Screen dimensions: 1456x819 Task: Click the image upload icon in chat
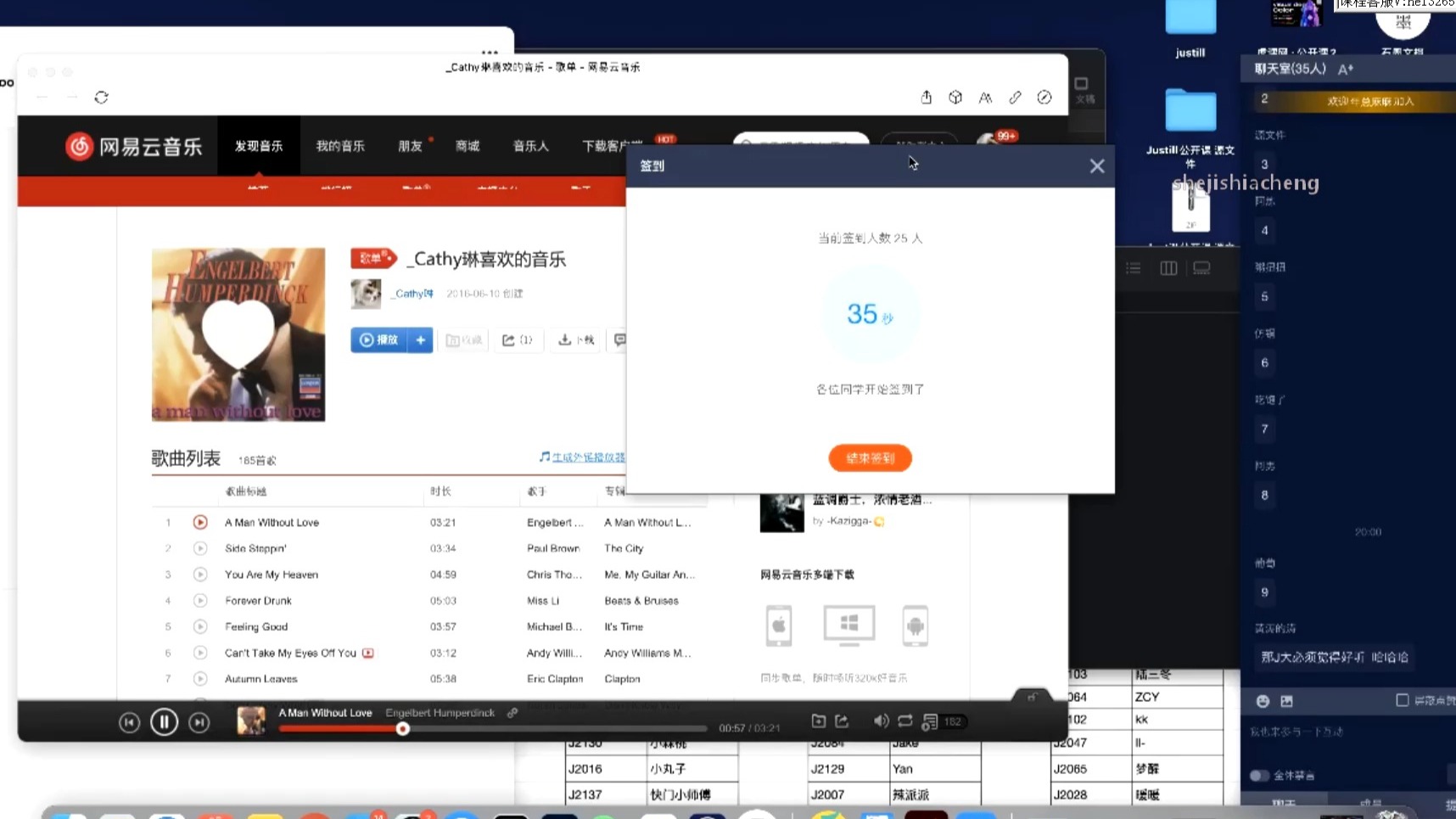(1286, 701)
